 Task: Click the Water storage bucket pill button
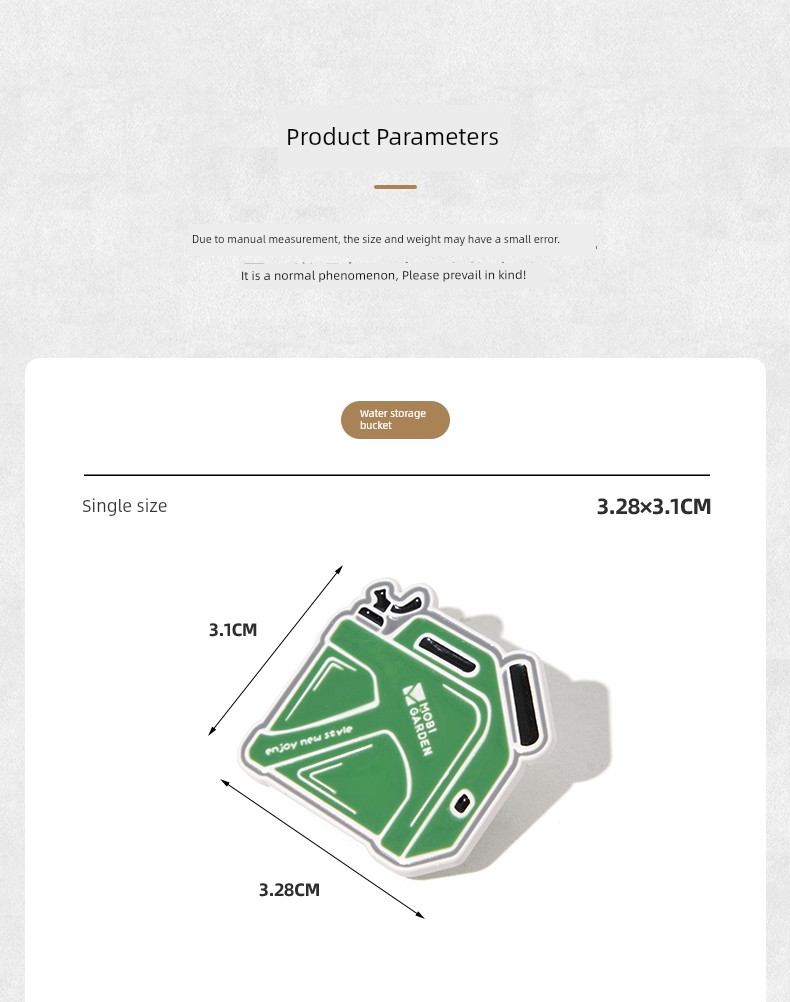point(395,420)
